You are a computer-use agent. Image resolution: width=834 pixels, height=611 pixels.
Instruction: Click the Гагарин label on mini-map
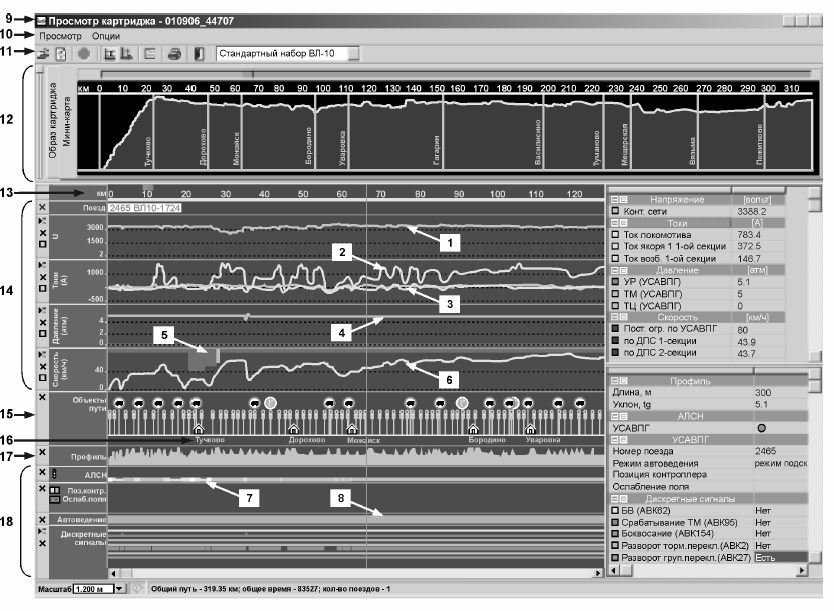click(x=437, y=151)
